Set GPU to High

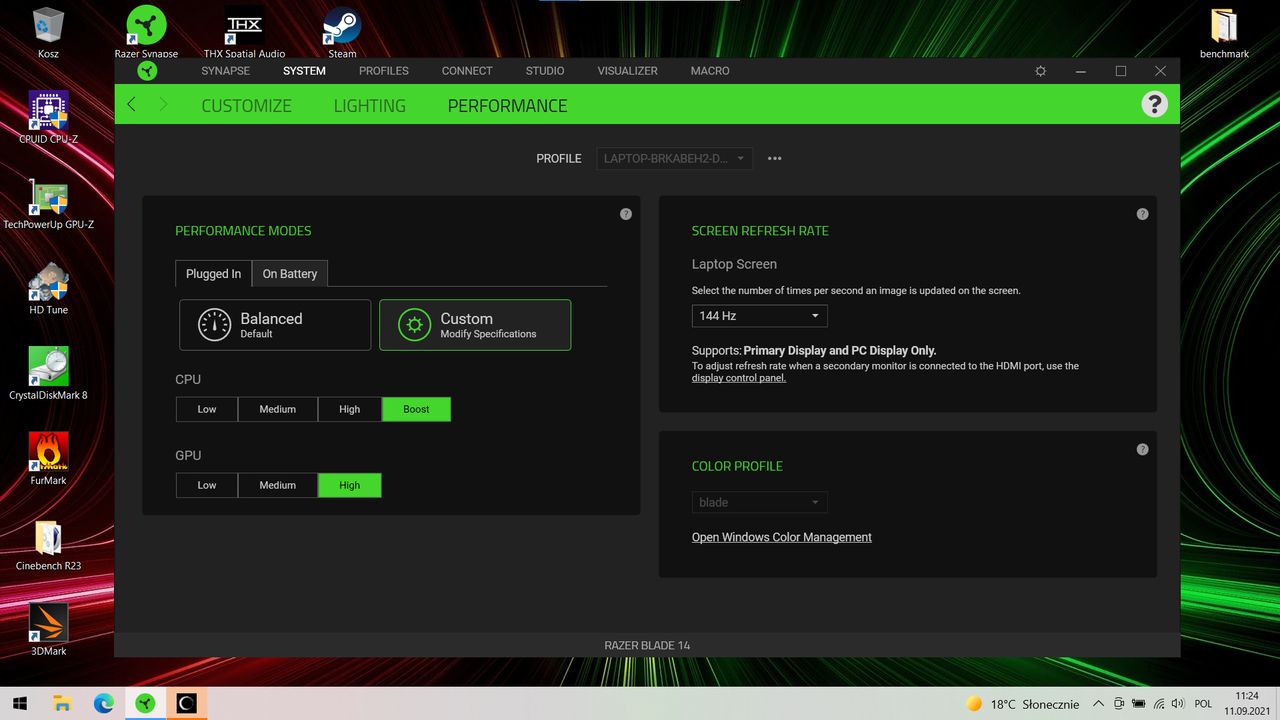point(350,485)
